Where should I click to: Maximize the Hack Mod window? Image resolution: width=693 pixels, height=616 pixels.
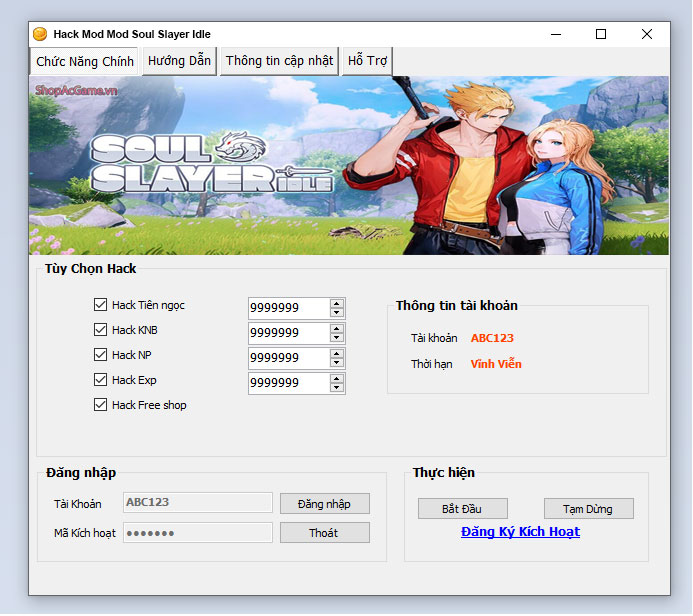pos(601,34)
